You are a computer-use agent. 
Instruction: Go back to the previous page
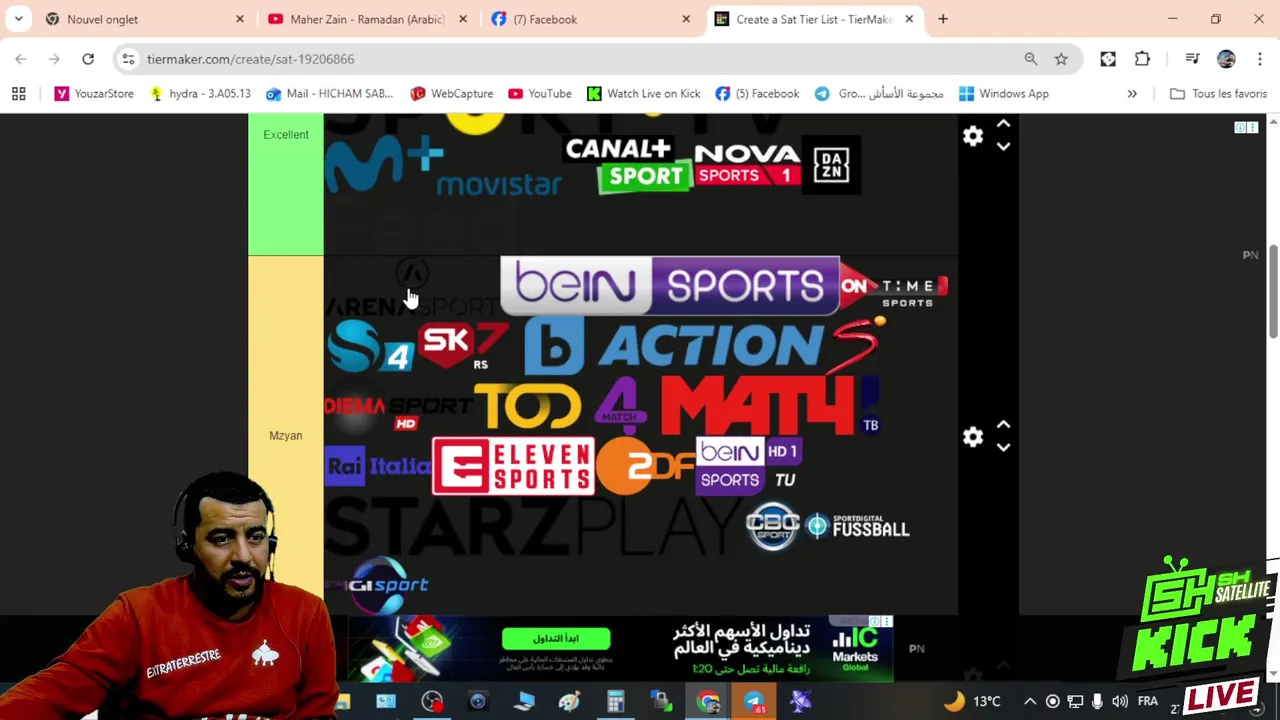(21, 59)
